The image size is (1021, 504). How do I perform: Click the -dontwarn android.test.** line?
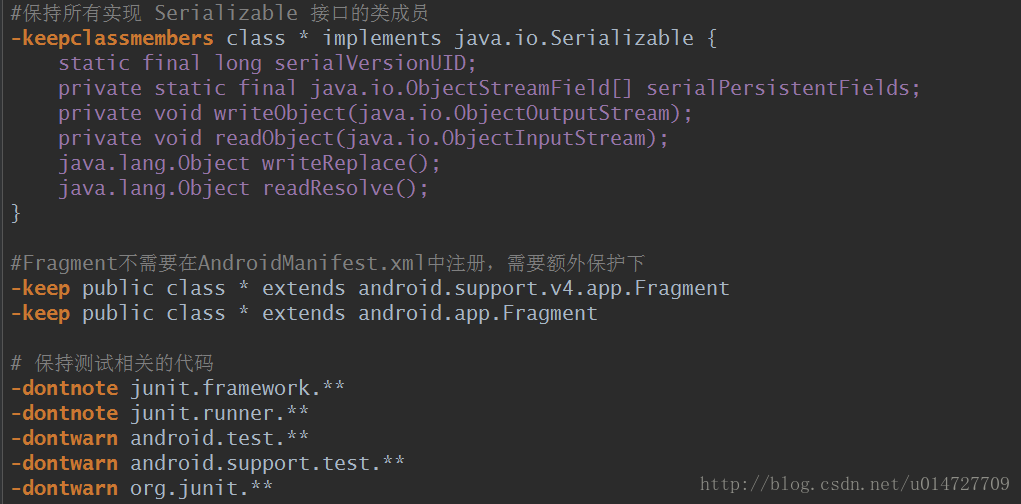160,438
